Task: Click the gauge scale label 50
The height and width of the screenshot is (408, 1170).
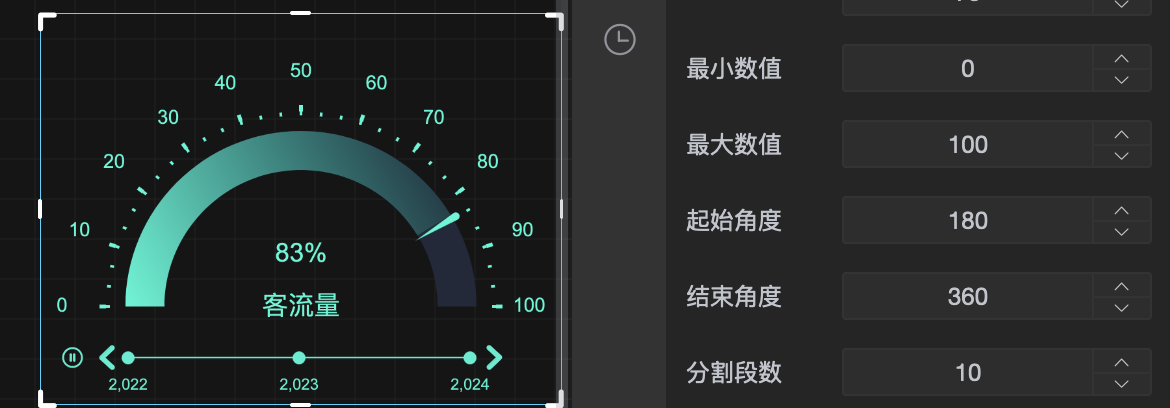Action: tap(301, 71)
